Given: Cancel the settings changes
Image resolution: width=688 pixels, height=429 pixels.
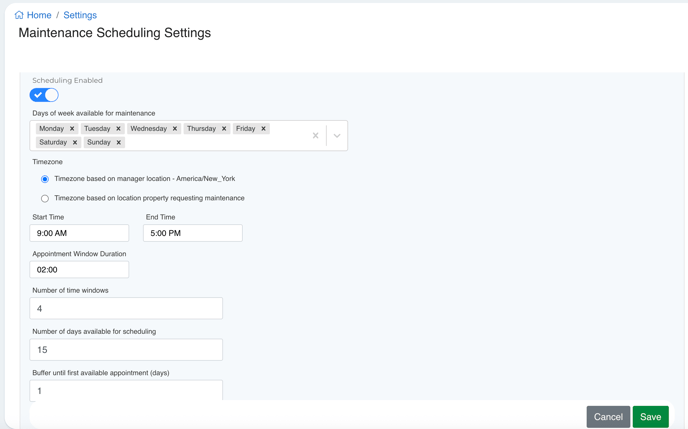Looking at the screenshot, I should 608,417.
